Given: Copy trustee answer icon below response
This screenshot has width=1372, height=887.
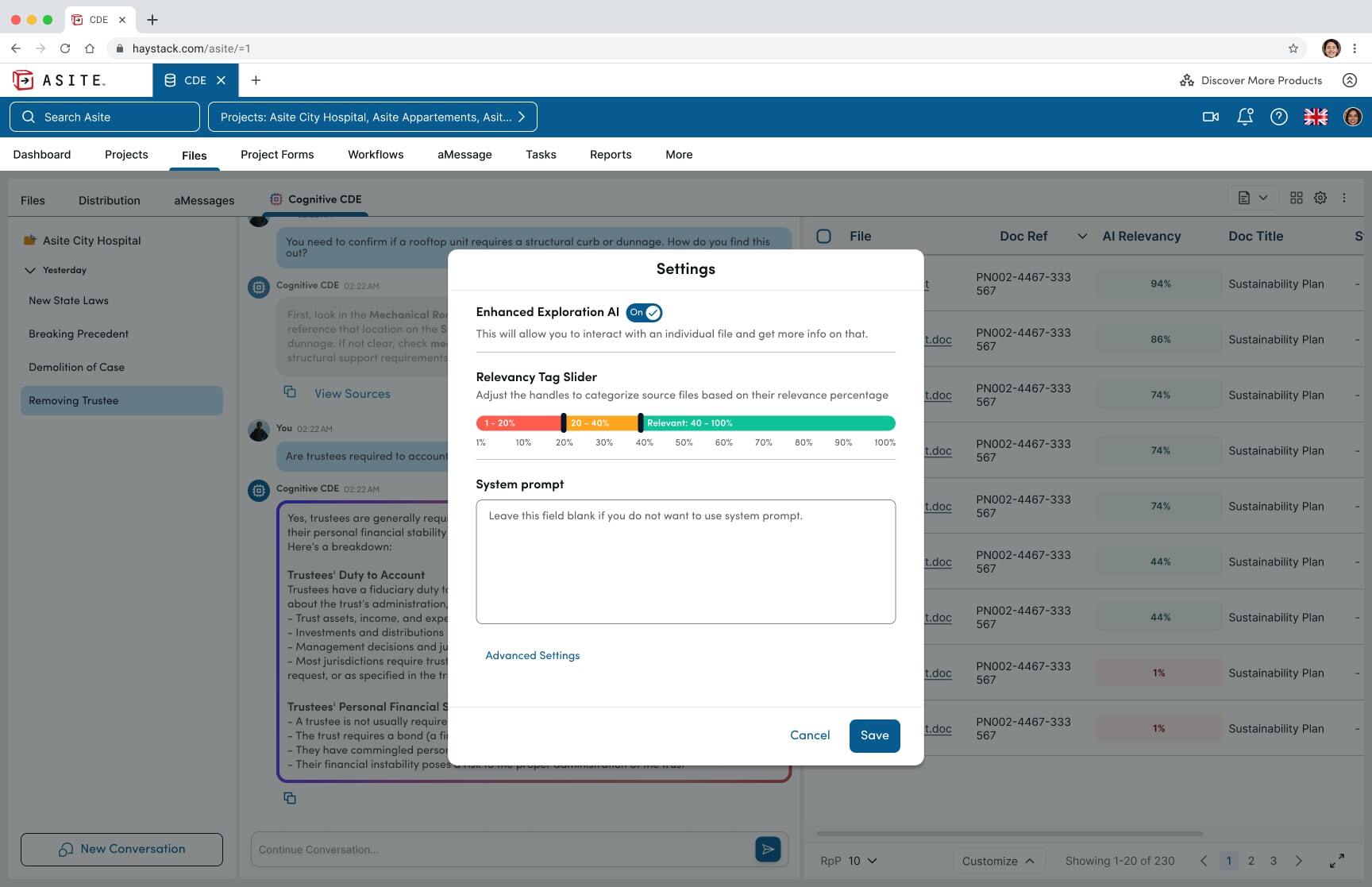Looking at the screenshot, I should 290,798.
